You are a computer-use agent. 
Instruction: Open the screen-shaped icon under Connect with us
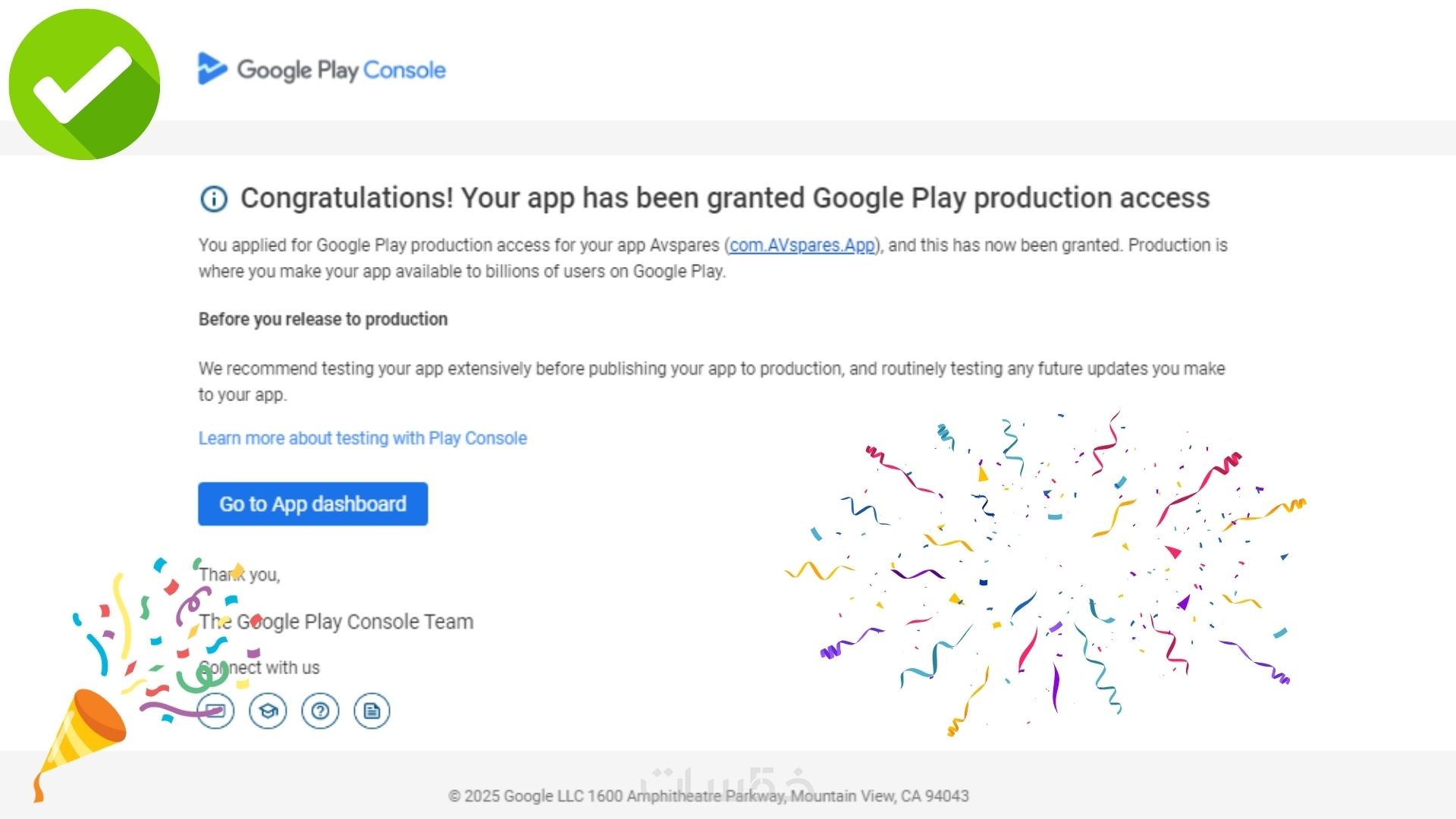216,711
